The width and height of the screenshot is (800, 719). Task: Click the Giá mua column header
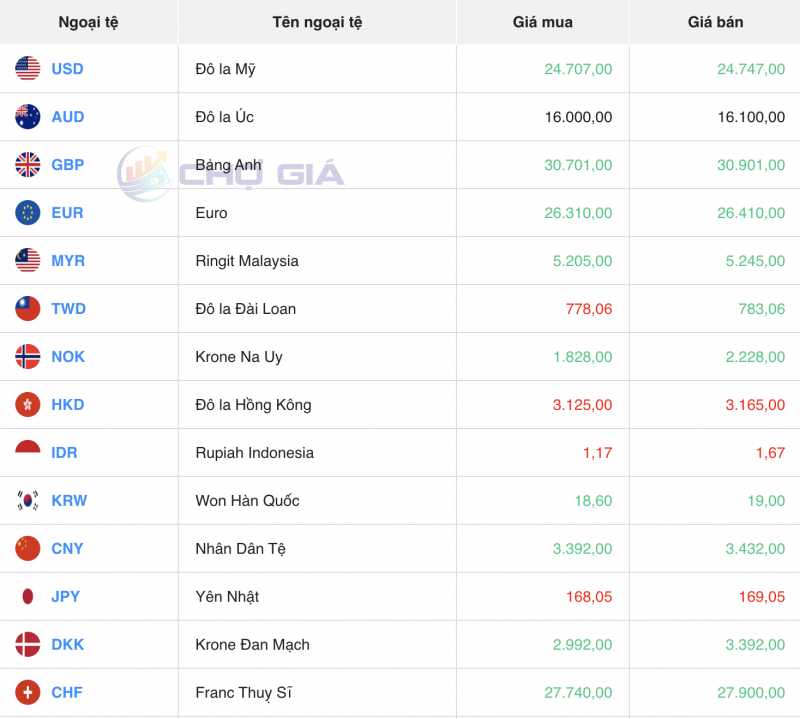[542, 22]
